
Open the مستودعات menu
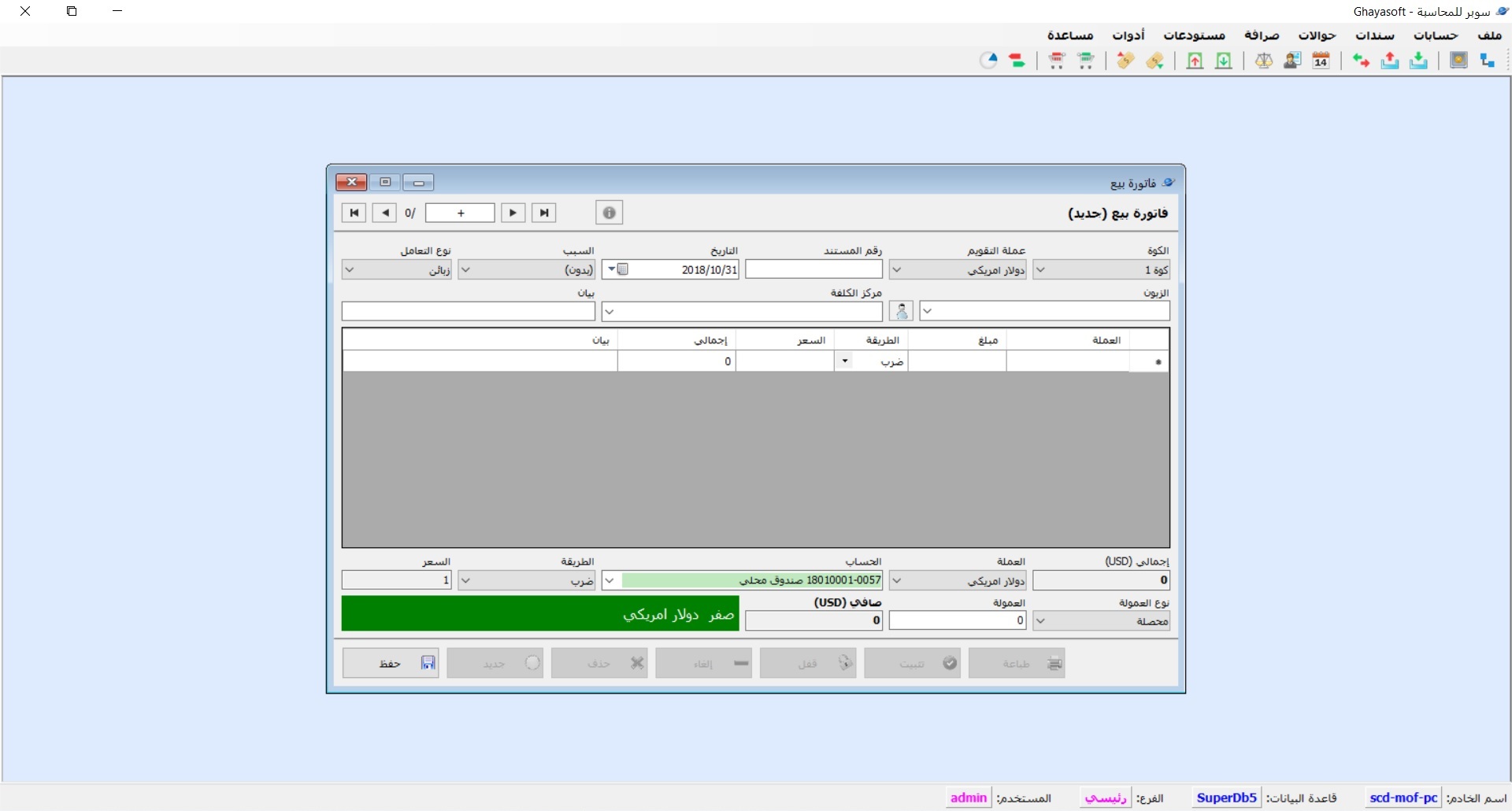(x=1195, y=35)
